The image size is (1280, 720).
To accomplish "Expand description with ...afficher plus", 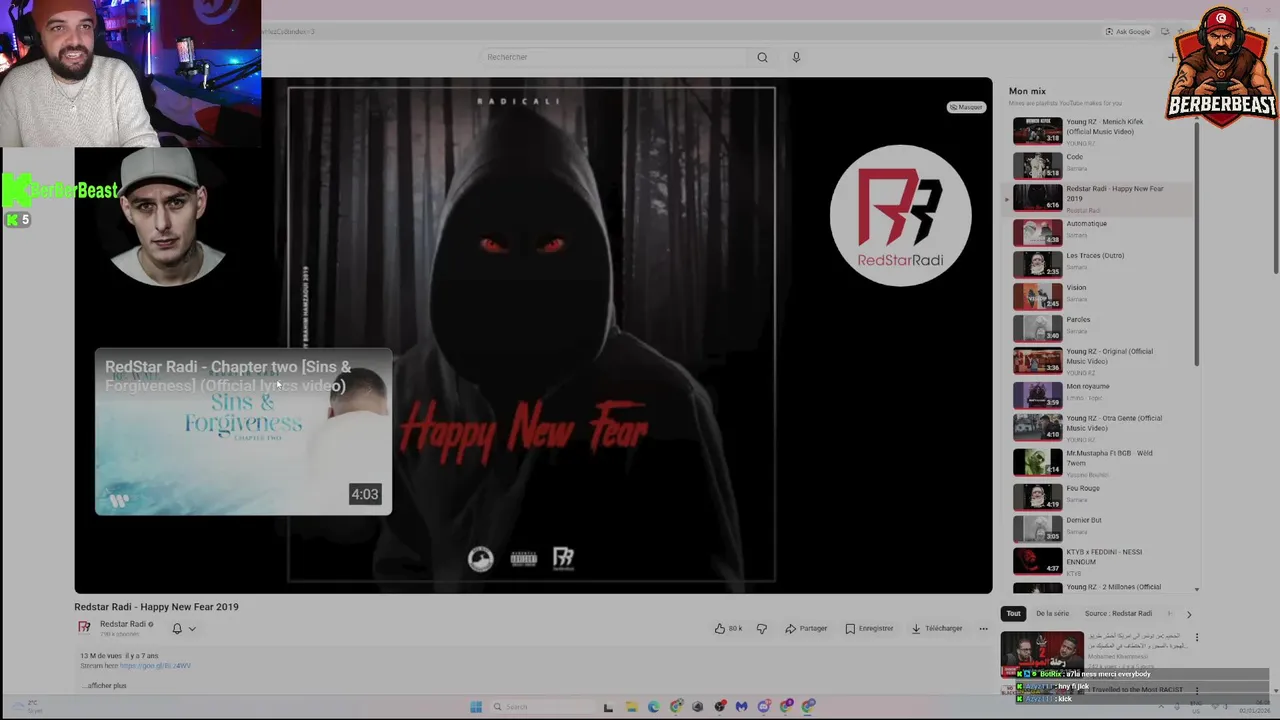I will tap(104, 686).
